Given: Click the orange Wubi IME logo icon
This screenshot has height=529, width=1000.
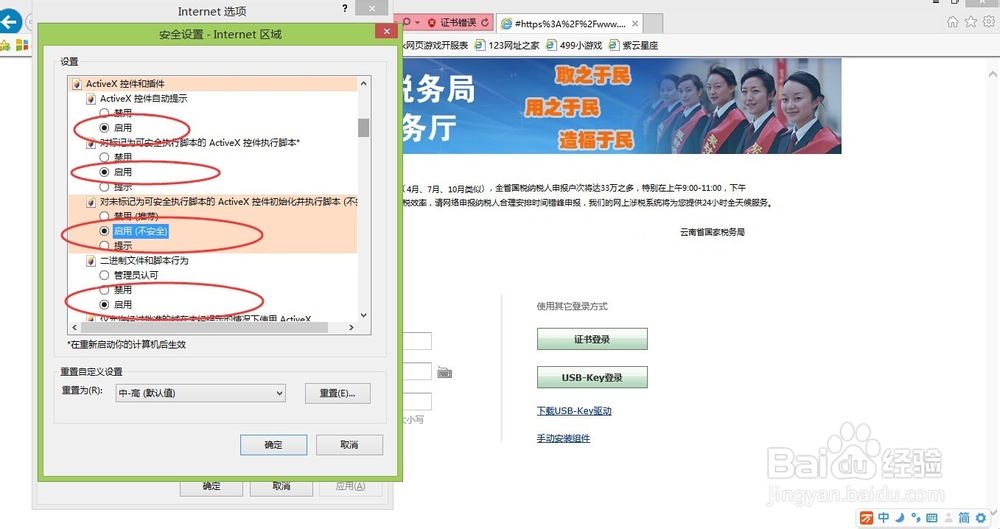Looking at the screenshot, I should 866,518.
